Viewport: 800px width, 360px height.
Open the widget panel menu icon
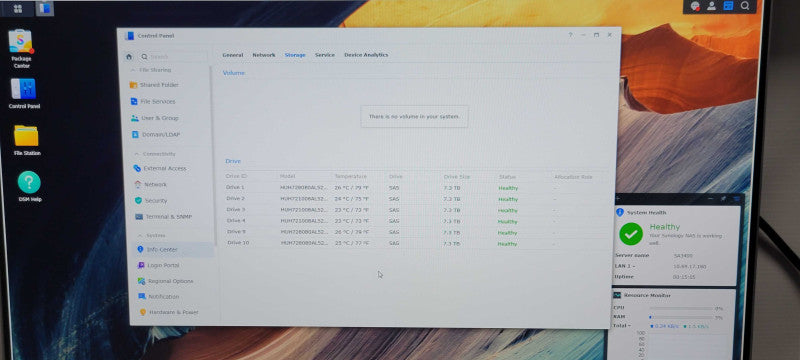point(736,198)
